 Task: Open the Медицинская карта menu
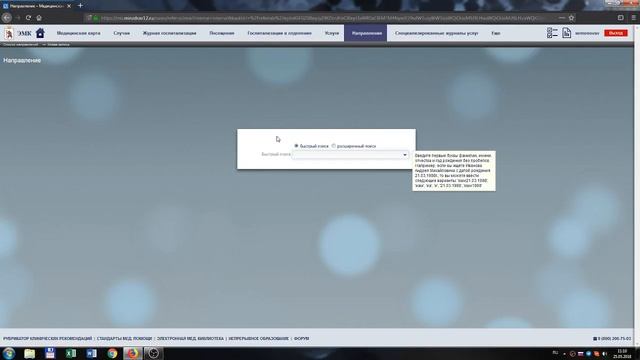click(78, 33)
